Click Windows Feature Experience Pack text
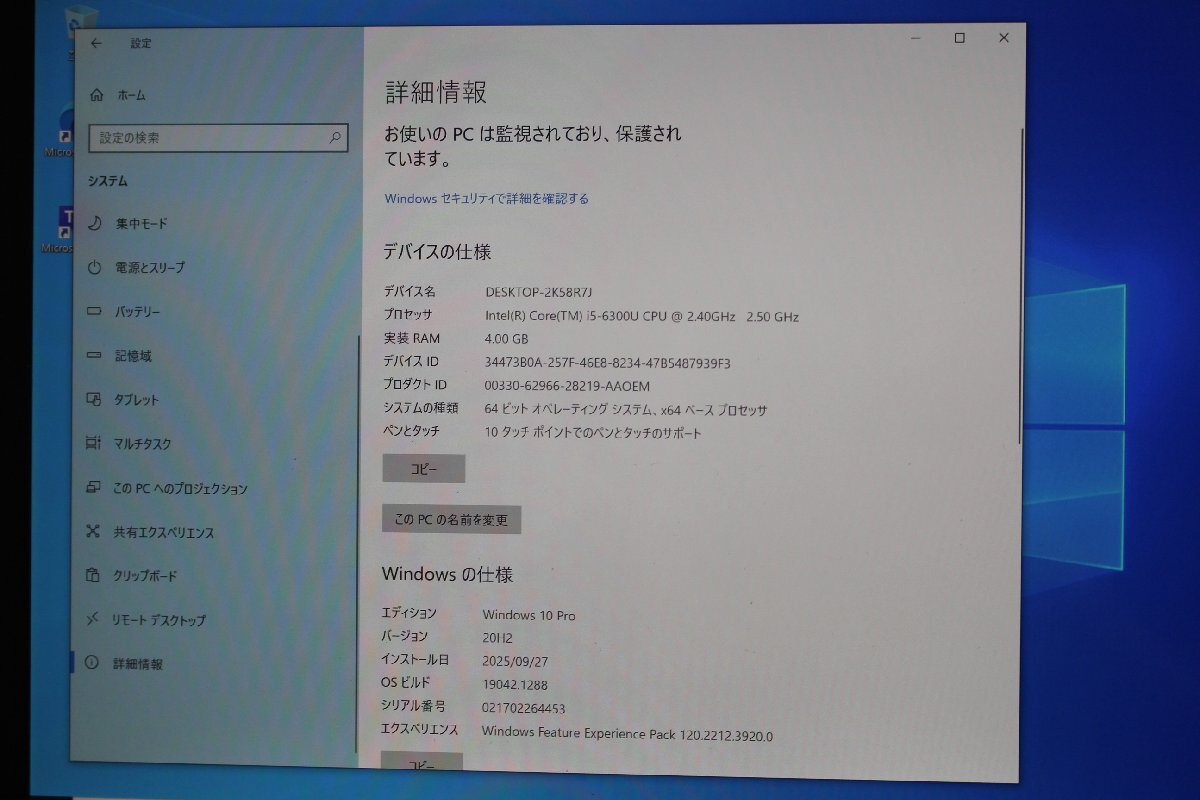Viewport: 1200px width, 800px height. (627, 734)
